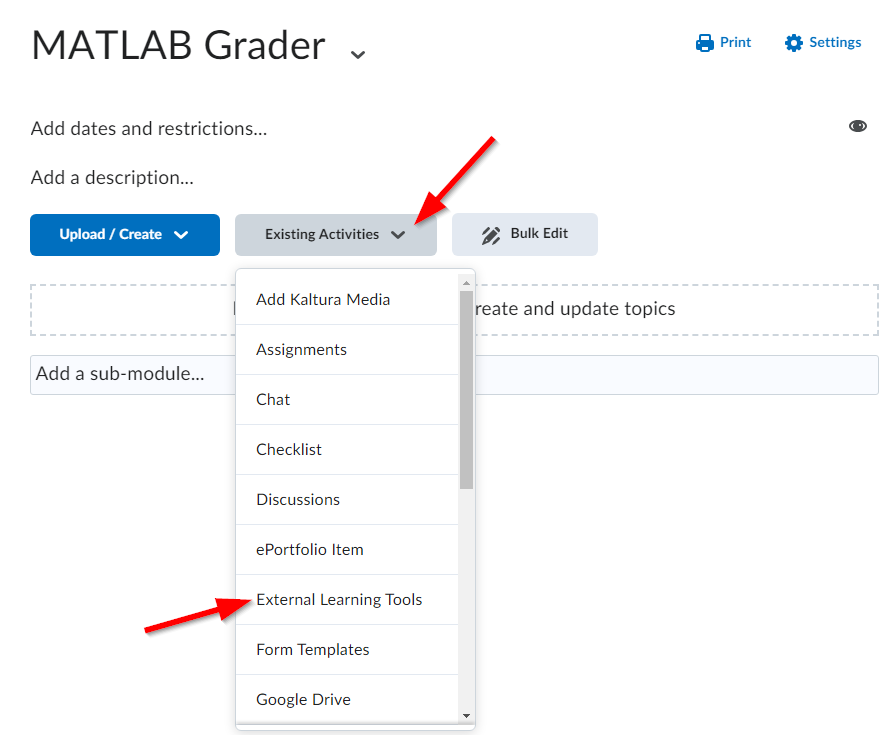Pick Checklist from the dropdown menu

coord(347,450)
